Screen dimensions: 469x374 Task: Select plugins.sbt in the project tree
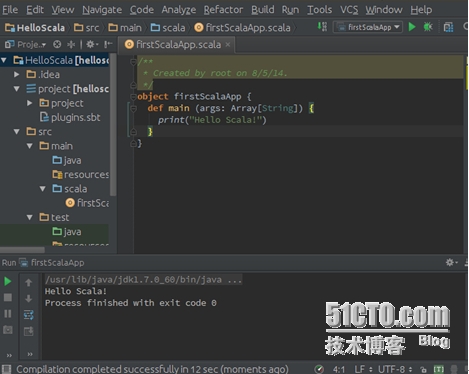click(x=70, y=117)
